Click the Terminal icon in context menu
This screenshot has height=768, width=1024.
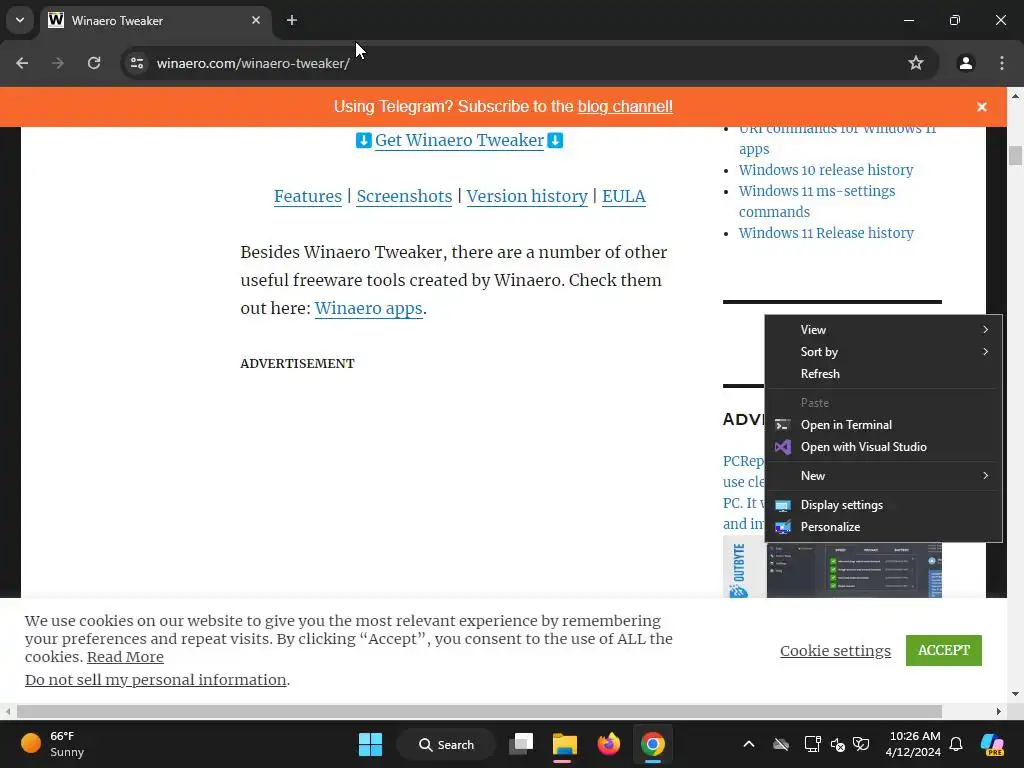782,425
